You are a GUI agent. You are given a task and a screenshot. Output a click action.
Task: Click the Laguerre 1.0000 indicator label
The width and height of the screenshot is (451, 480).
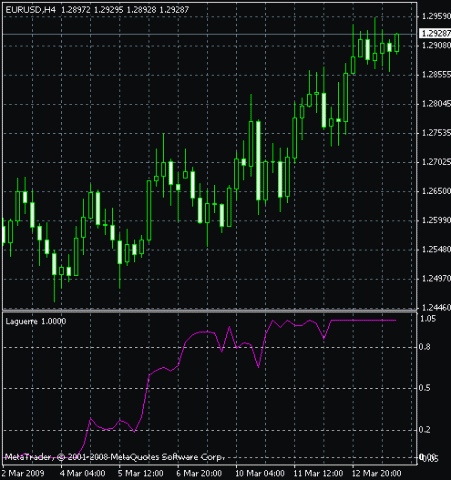36,321
